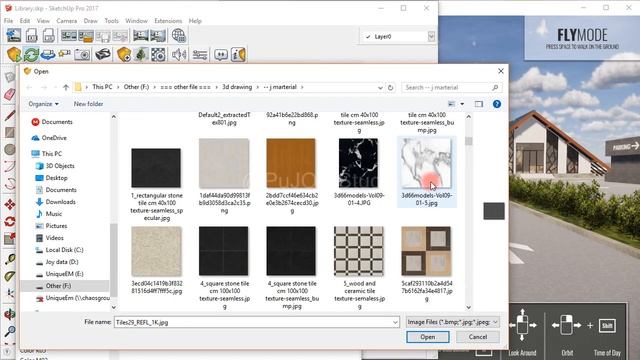Open the Camera menu
640x360 pixels.
click(67, 21)
